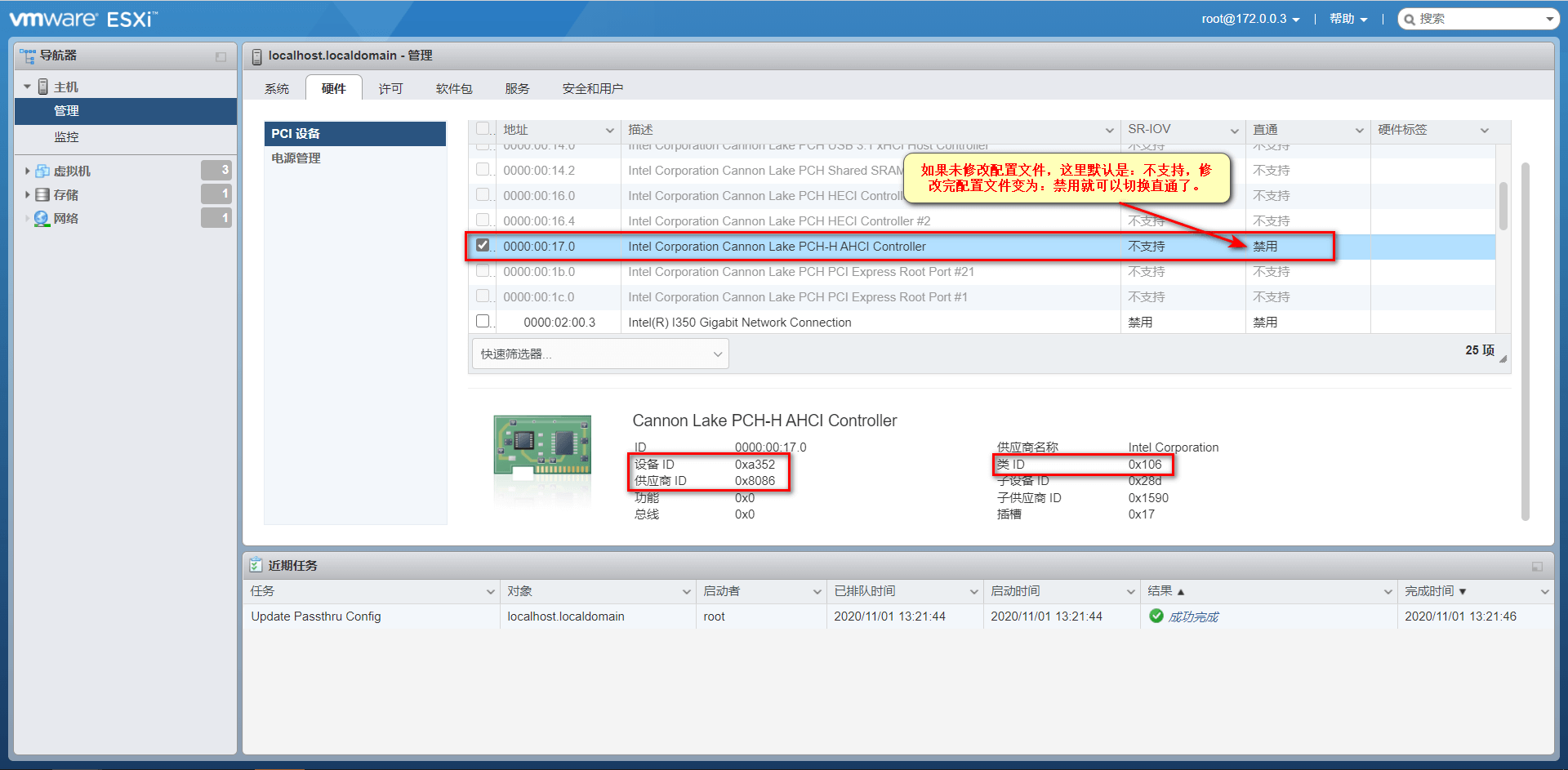Click the Completed successfully result link
Image resolution: width=1568 pixels, height=770 pixels.
pos(1193,616)
